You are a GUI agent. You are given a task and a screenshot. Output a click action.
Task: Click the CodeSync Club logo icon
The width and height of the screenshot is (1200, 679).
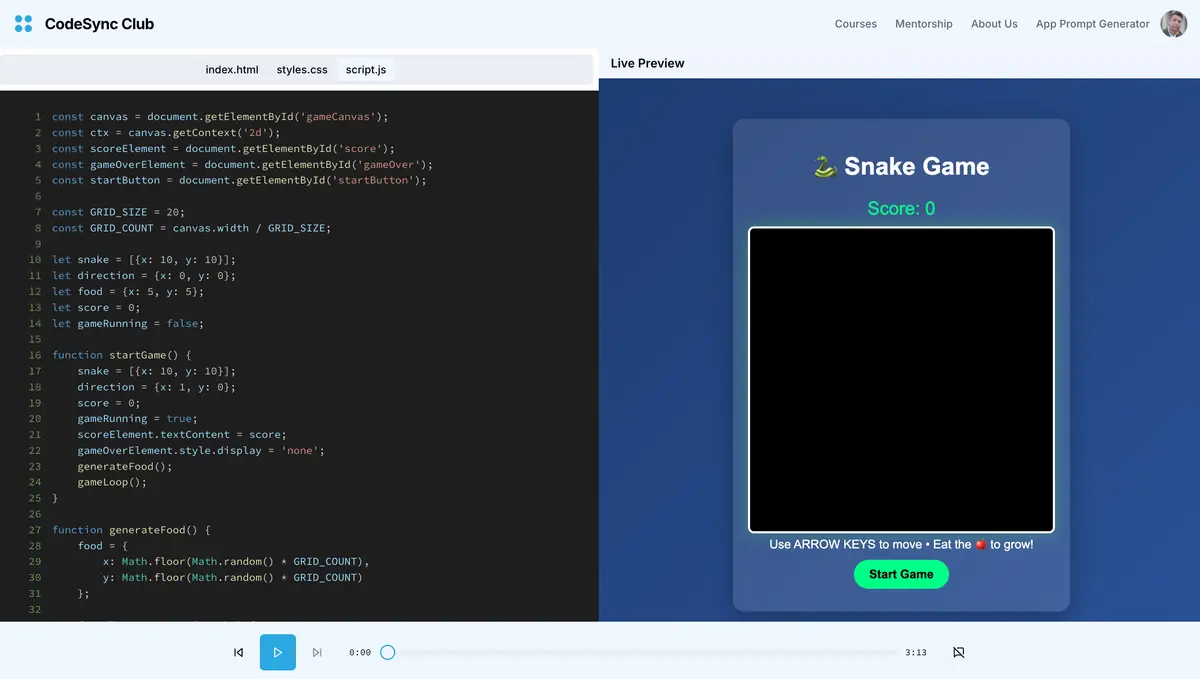pyautogui.click(x=22, y=23)
